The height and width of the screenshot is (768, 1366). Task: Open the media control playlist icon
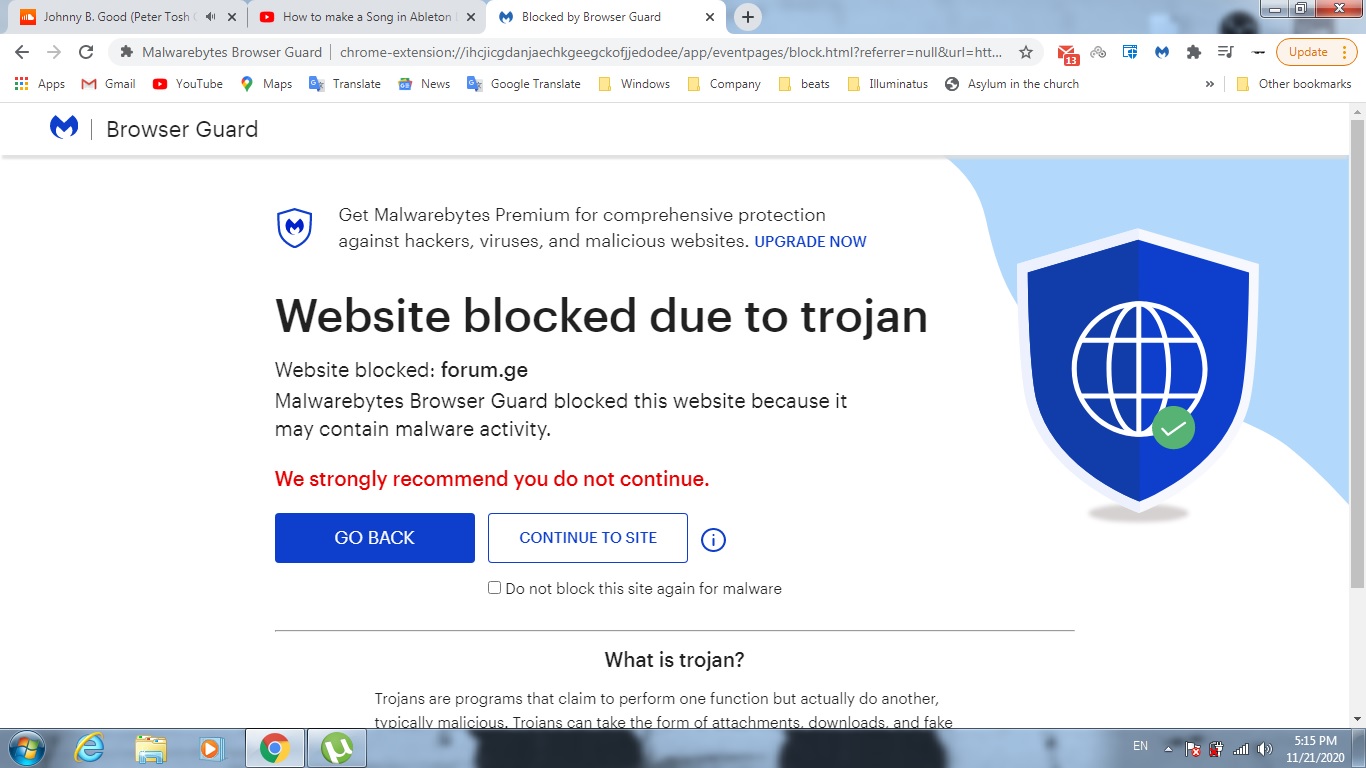click(x=1226, y=52)
